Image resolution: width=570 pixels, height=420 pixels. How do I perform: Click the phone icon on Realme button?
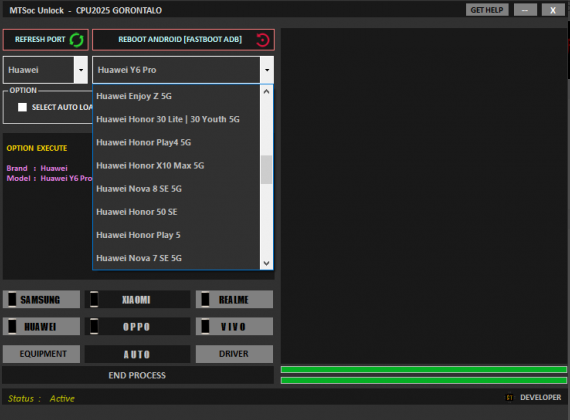coord(205,299)
